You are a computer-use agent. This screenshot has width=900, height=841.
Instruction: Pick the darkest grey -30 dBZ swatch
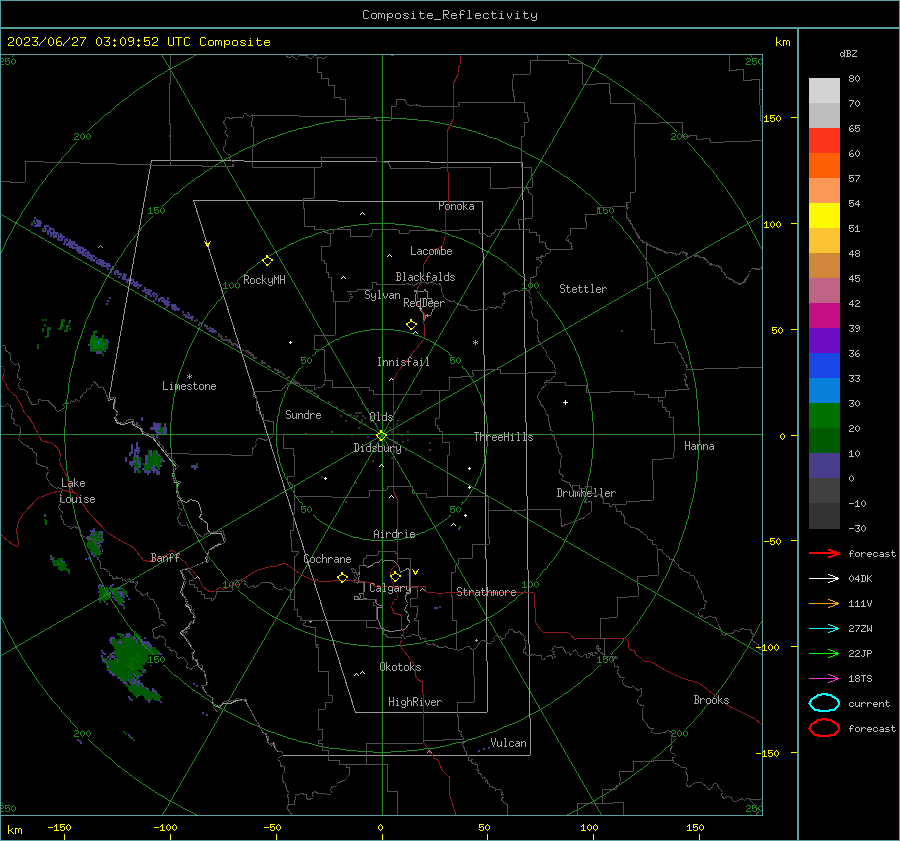[x=824, y=516]
